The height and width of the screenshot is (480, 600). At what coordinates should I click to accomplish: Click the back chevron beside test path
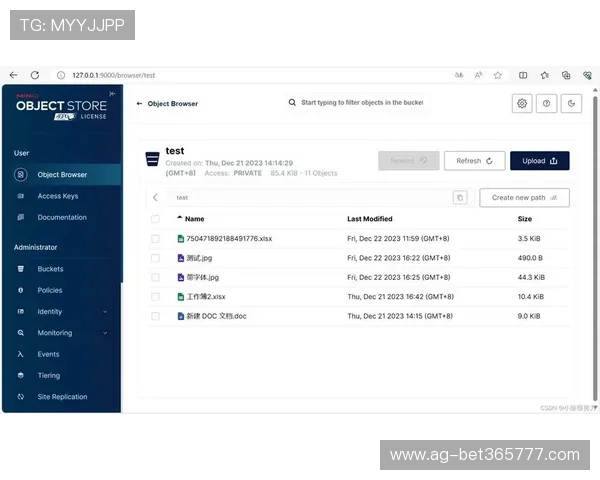(x=155, y=198)
